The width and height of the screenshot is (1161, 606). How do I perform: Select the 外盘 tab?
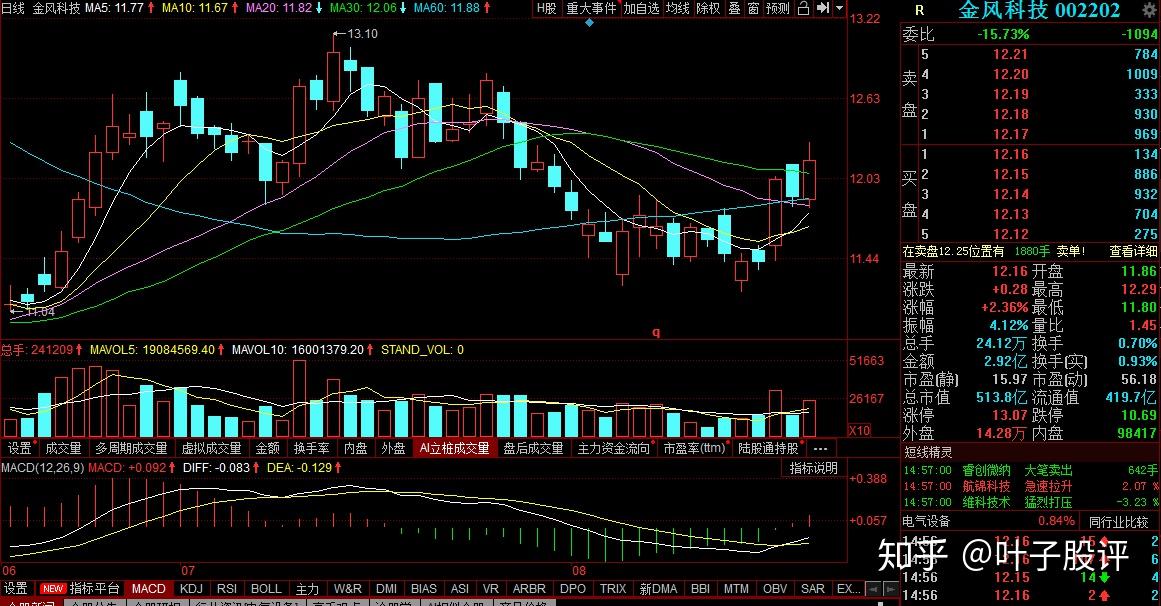(x=393, y=448)
